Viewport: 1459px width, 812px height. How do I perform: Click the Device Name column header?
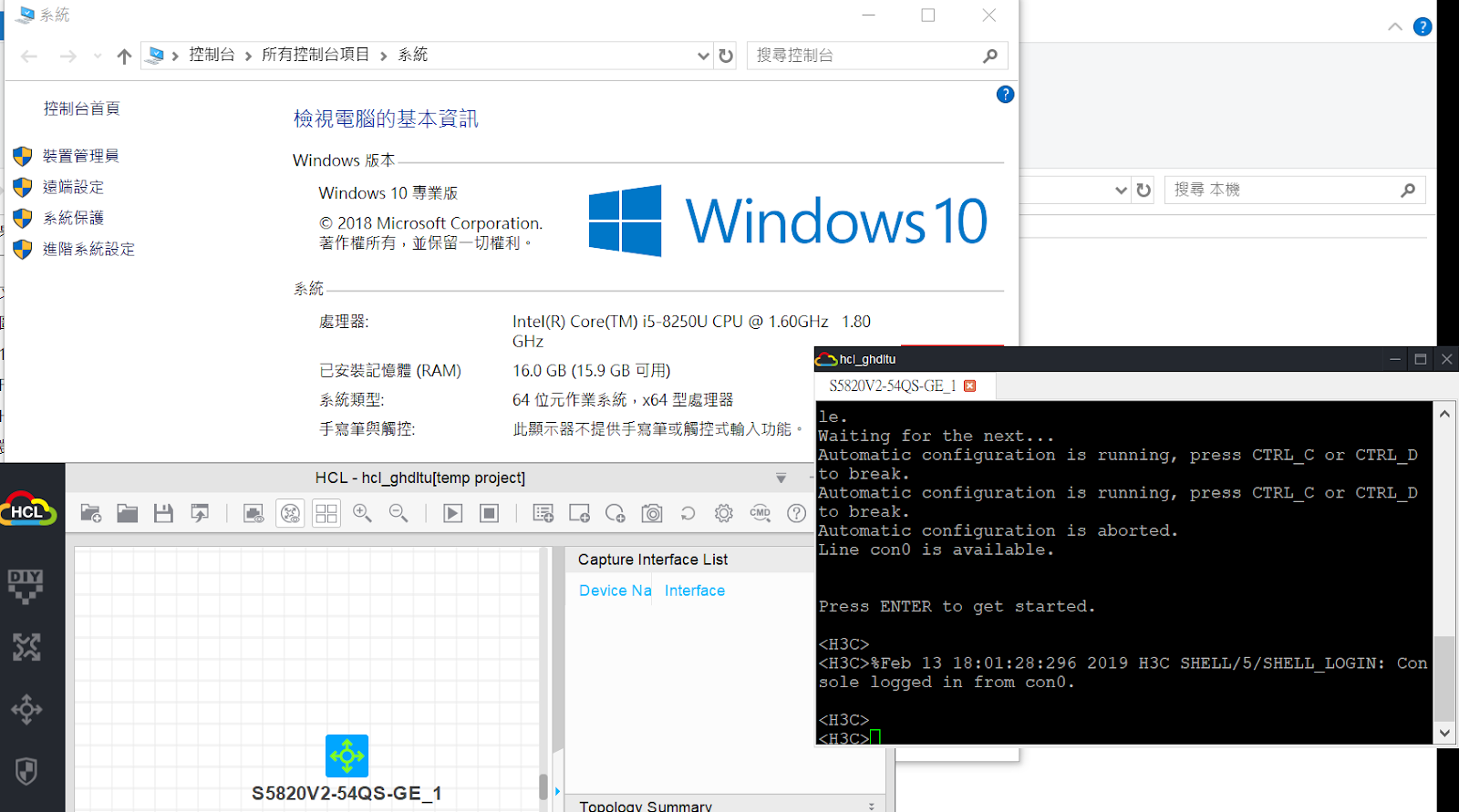click(615, 591)
